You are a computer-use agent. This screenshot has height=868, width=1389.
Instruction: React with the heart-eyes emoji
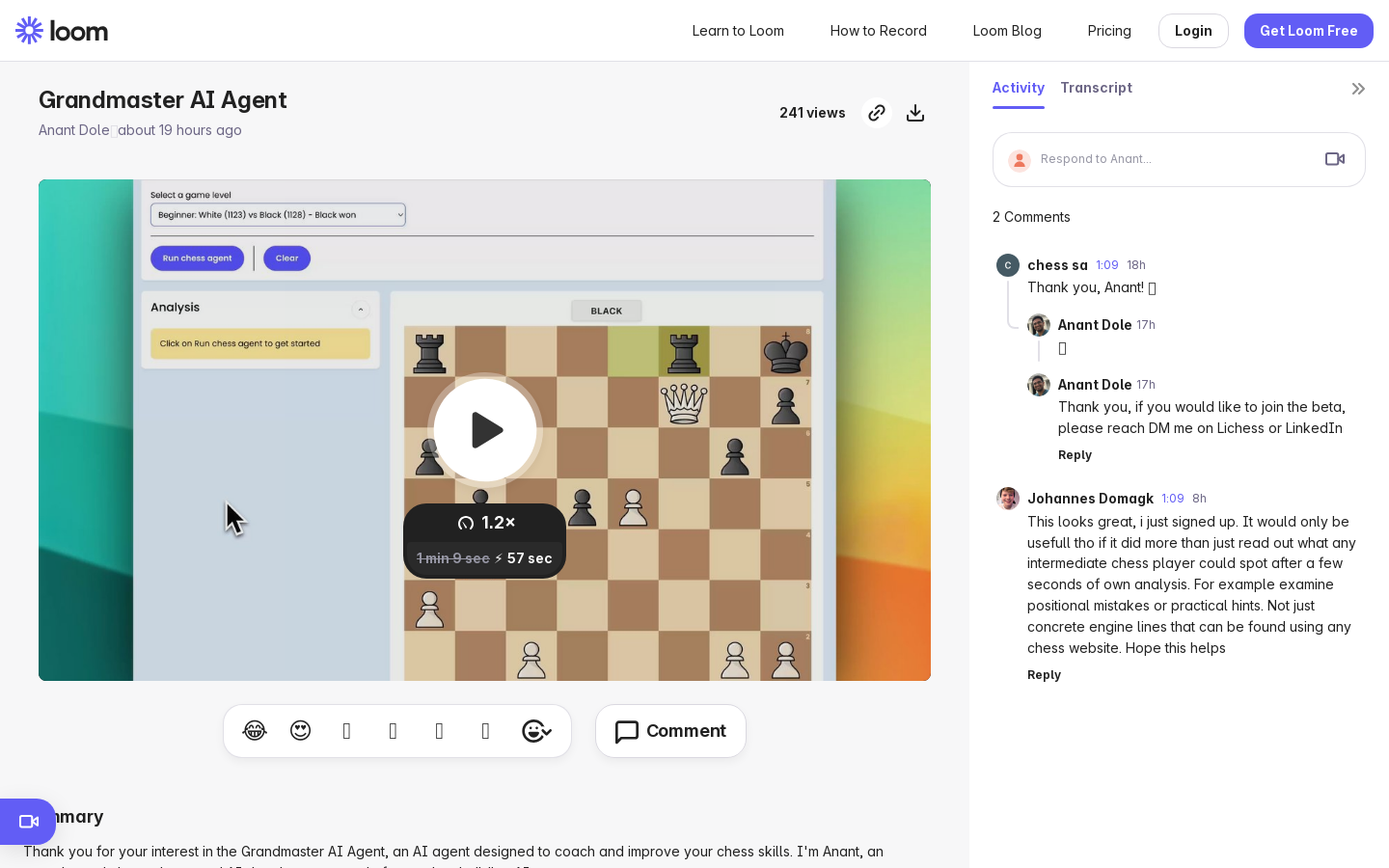301,731
